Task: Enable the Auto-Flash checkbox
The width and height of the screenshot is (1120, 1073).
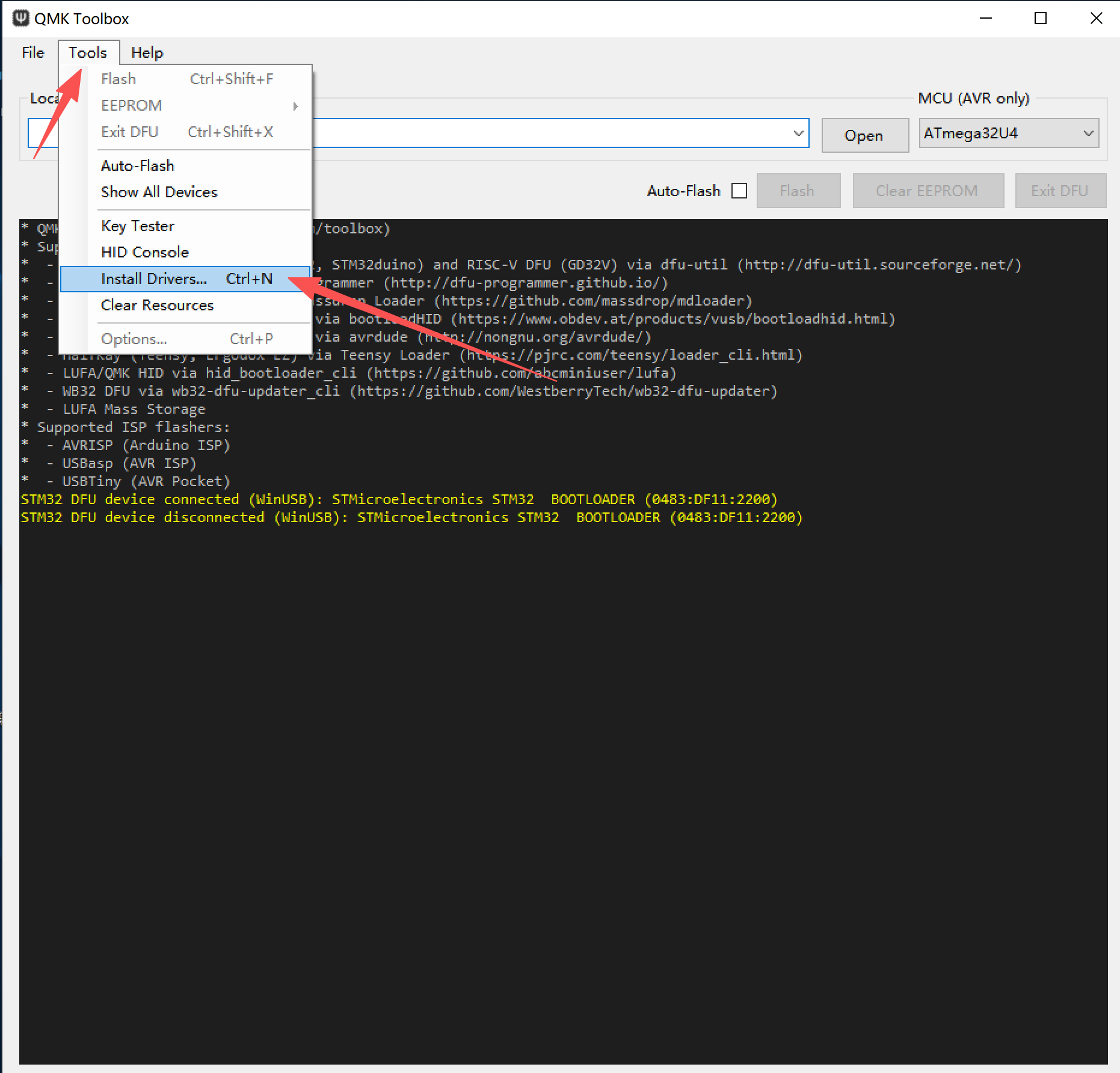Action: point(739,191)
